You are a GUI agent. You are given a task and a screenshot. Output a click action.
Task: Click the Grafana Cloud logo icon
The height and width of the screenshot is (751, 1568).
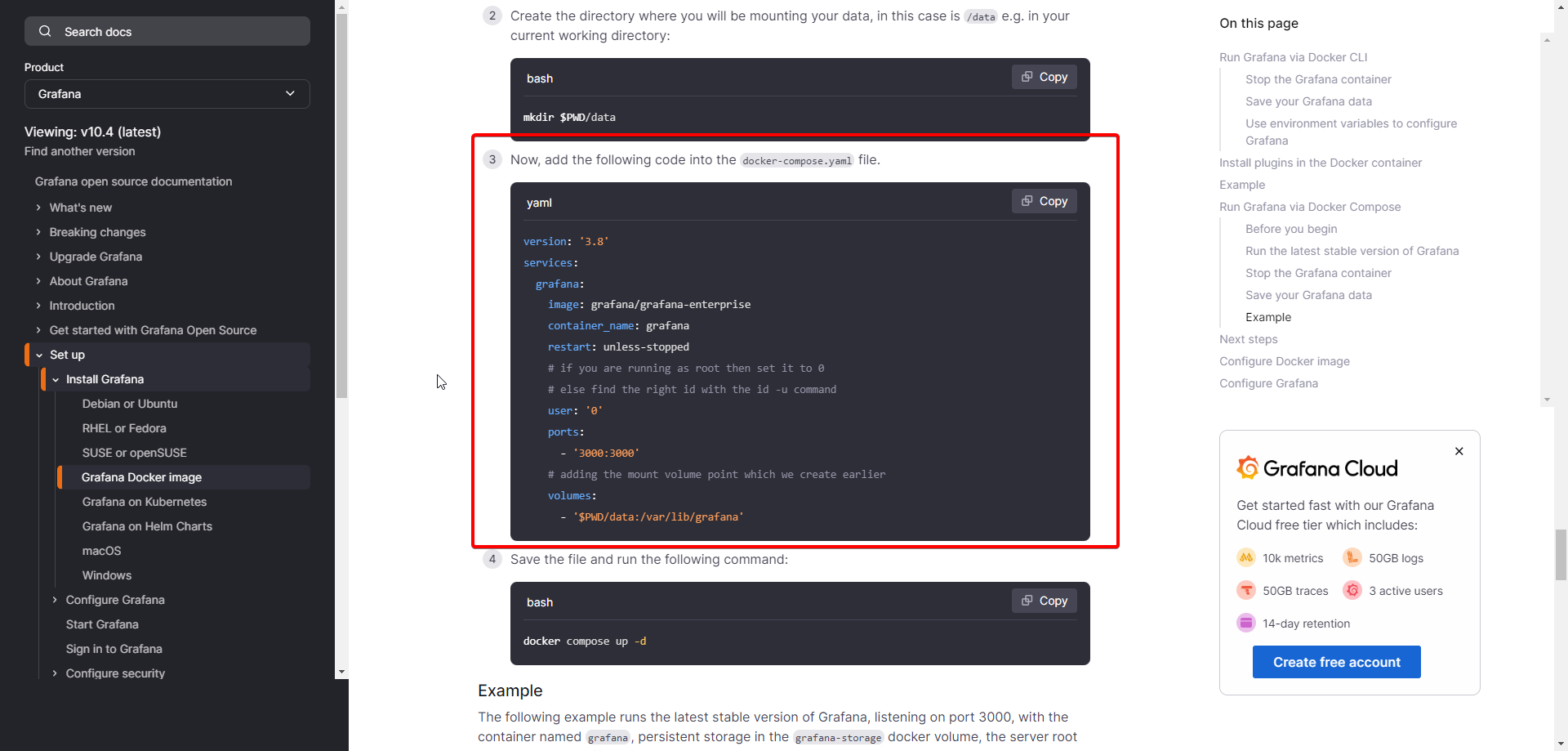pos(1247,467)
